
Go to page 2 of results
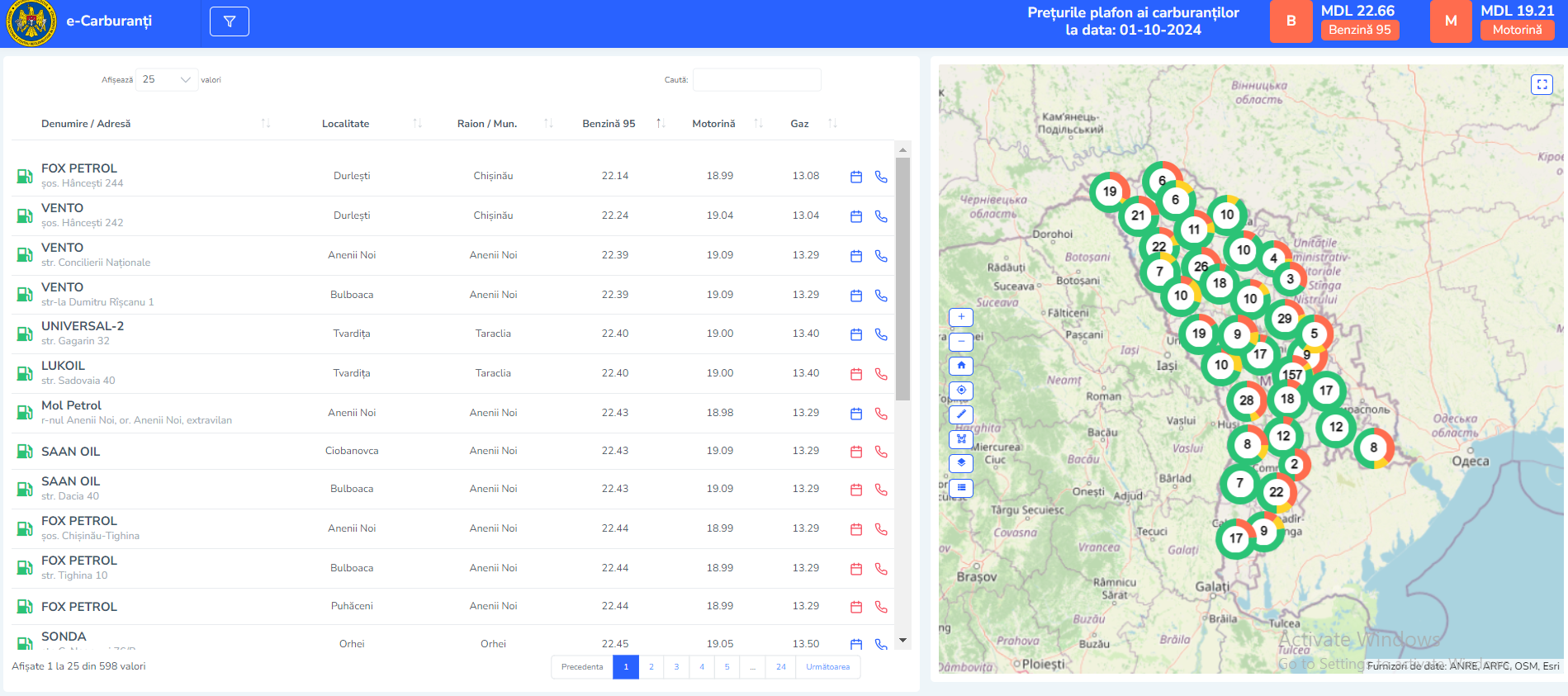click(x=651, y=667)
